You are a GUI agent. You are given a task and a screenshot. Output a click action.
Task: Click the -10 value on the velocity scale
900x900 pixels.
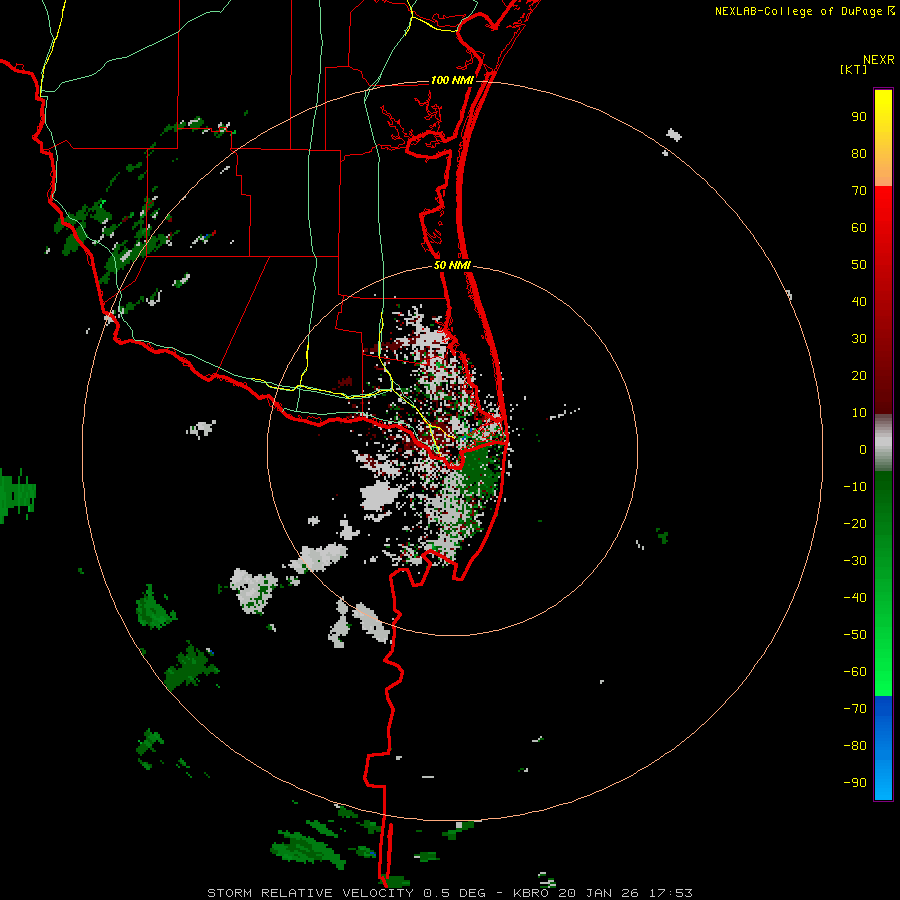855,487
